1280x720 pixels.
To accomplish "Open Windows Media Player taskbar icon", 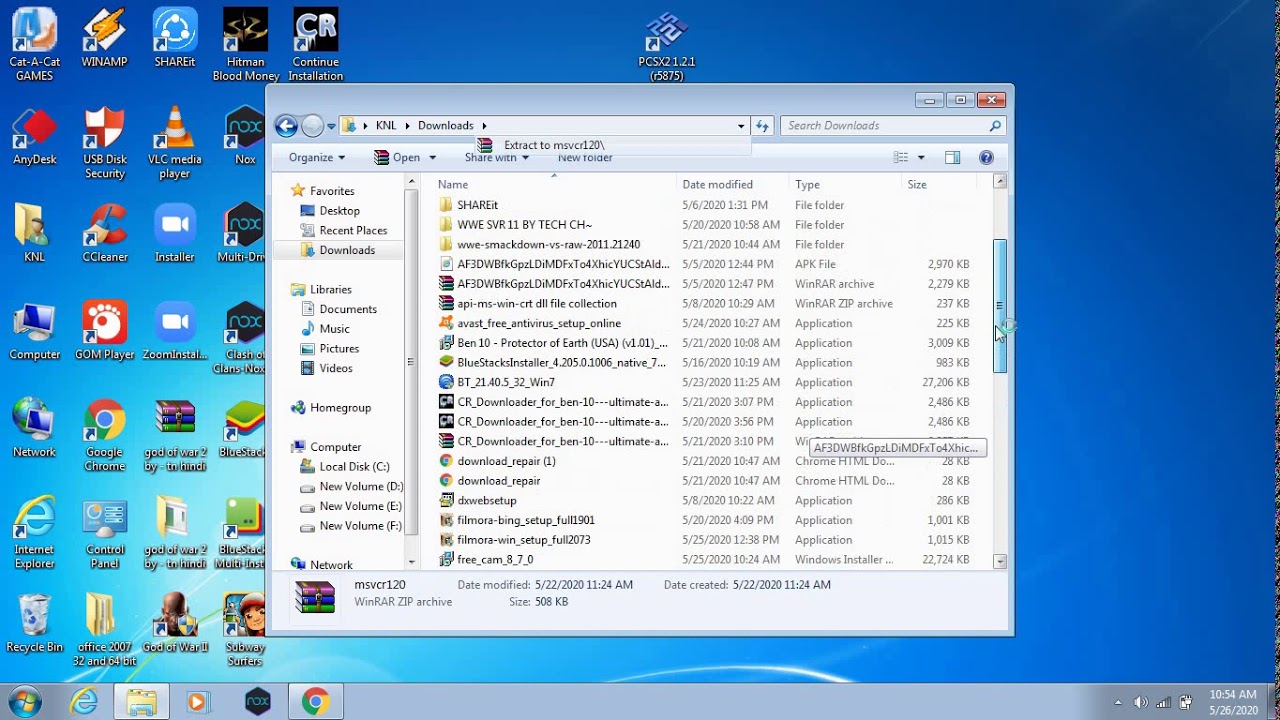I will (x=197, y=702).
